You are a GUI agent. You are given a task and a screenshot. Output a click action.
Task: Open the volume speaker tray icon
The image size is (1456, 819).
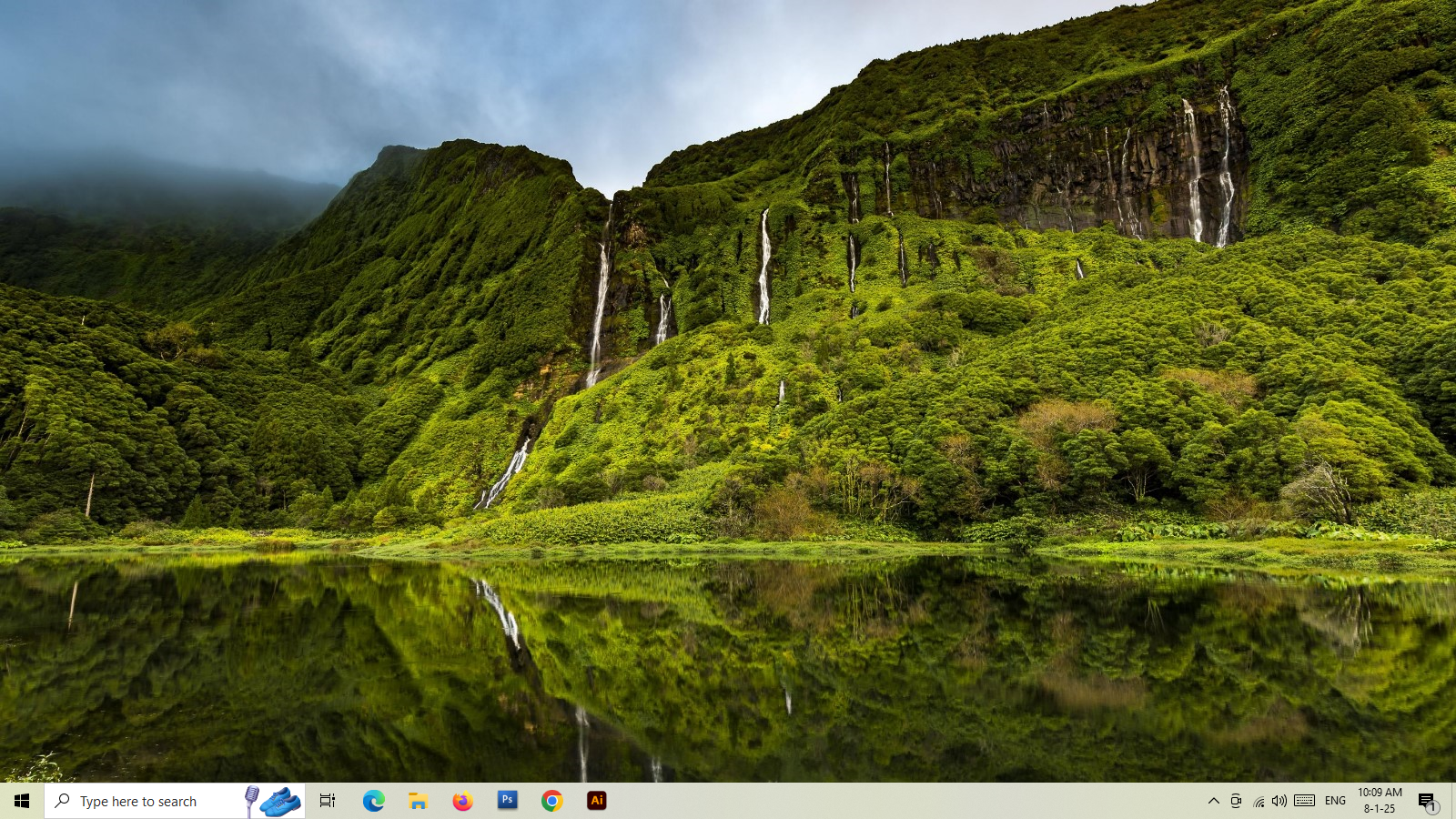point(1279,801)
